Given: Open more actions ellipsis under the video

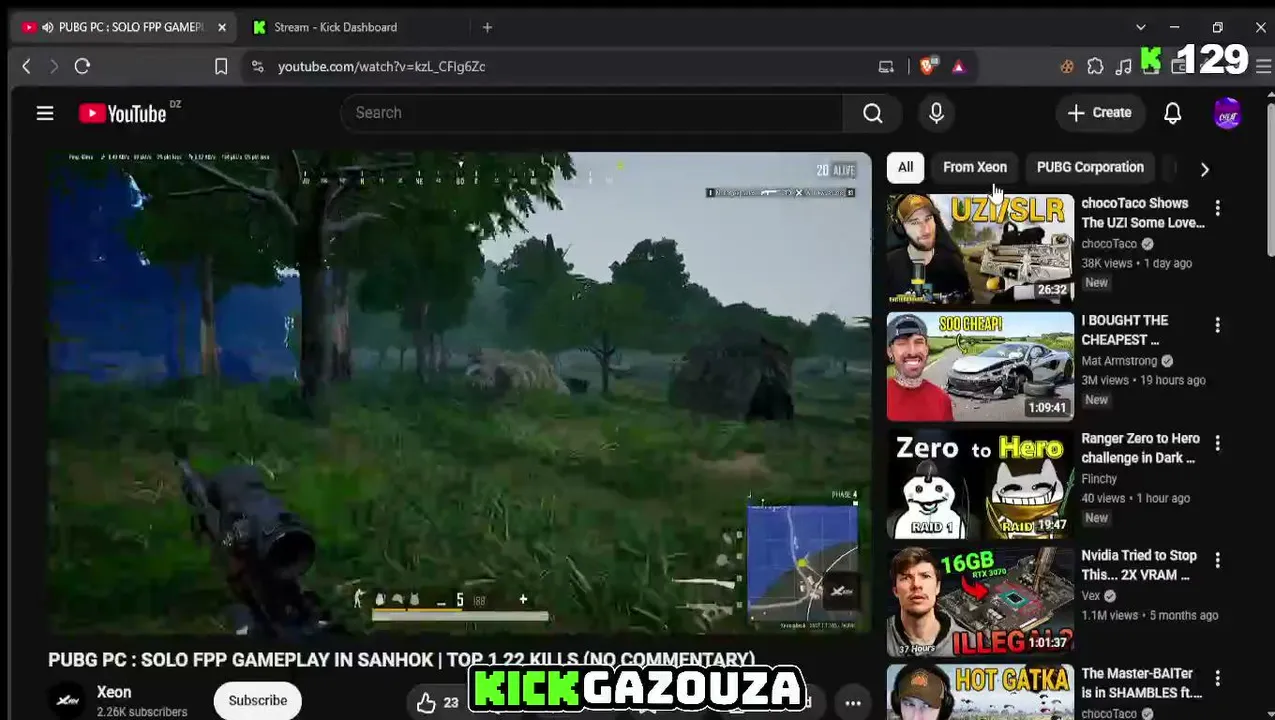Looking at the screenshot, I should 853,702.
